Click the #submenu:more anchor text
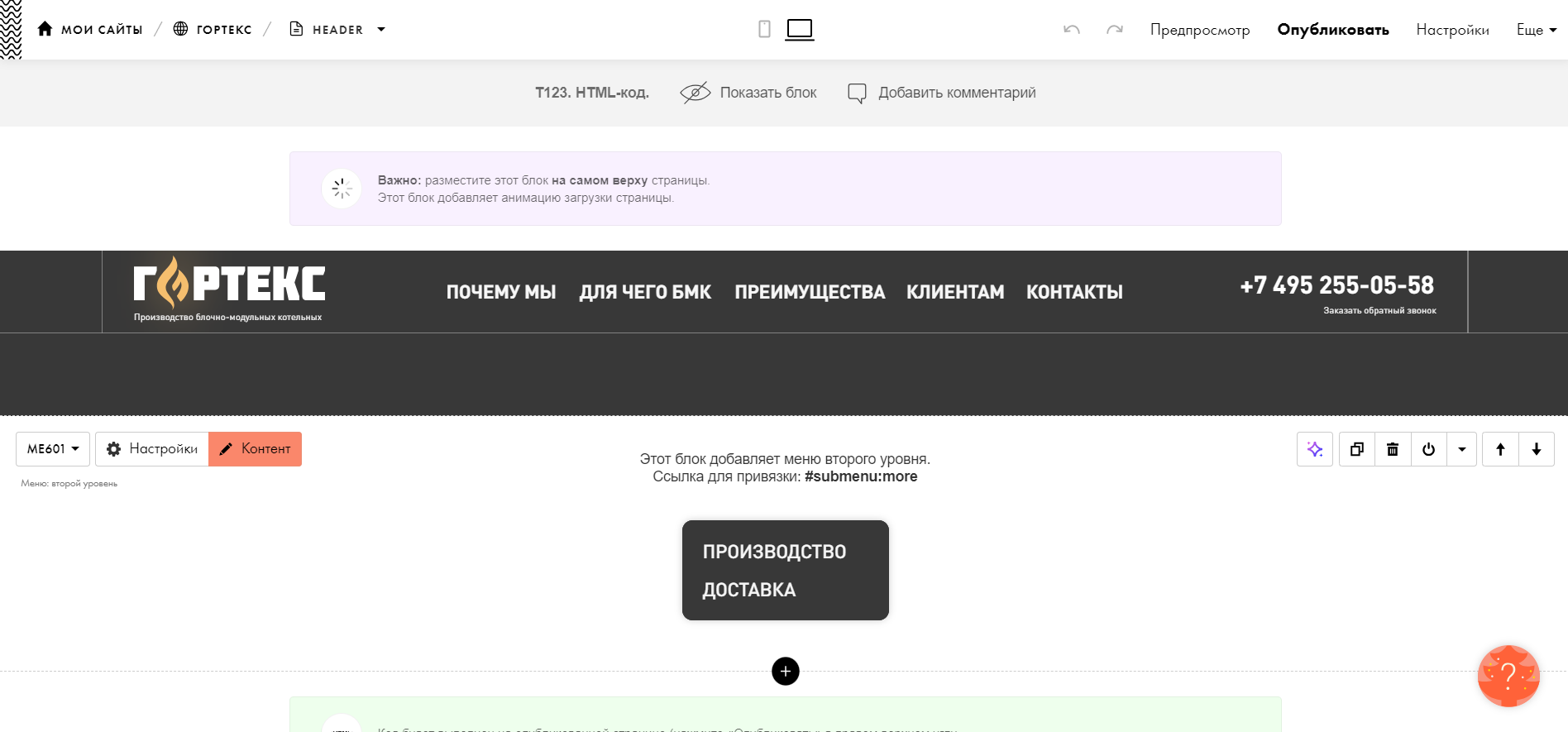This screenshot has height=732, width=1568. [861, 476]
